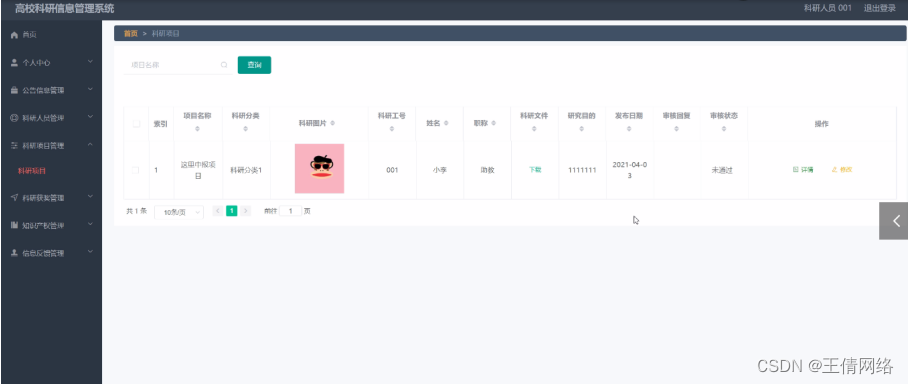The width and height of the screenshot is (909, 384).
Task: Go to previous page in pagination
Action: pyautogui.click(x=218, y=211)
